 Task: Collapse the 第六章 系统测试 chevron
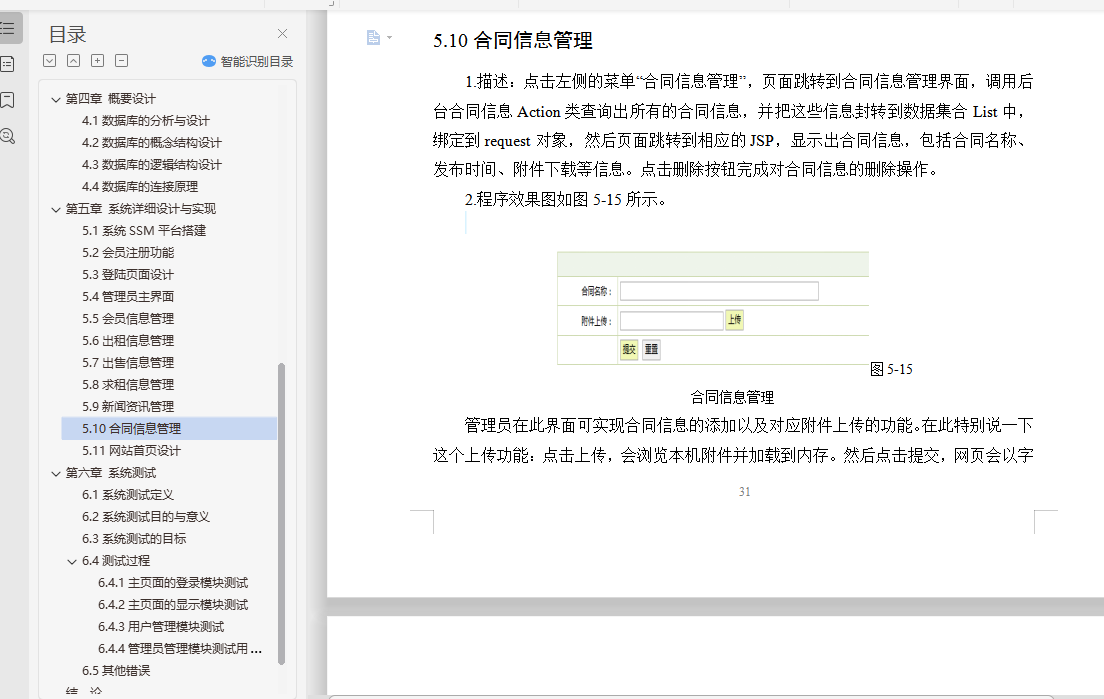click(x=56, y=473)
